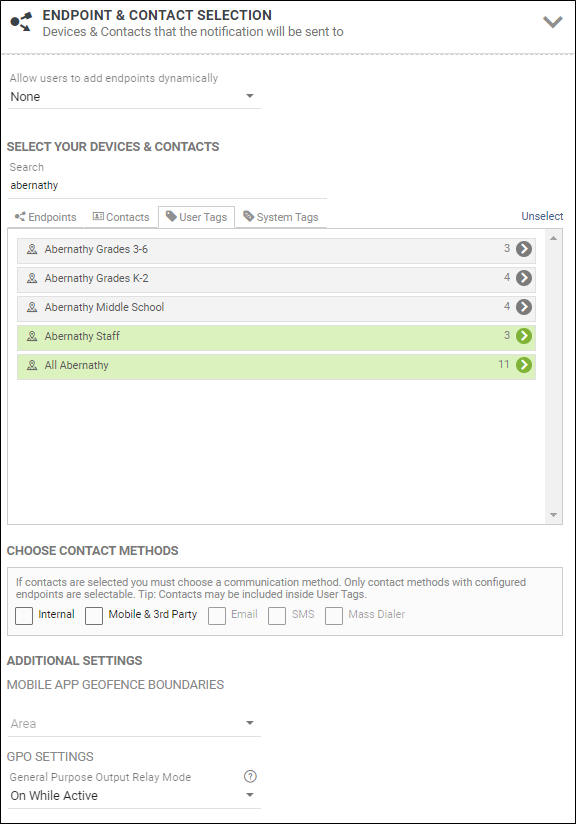
Task: Click the person icon beside Abernathy Grades K-2
Action: pos(32,278)
